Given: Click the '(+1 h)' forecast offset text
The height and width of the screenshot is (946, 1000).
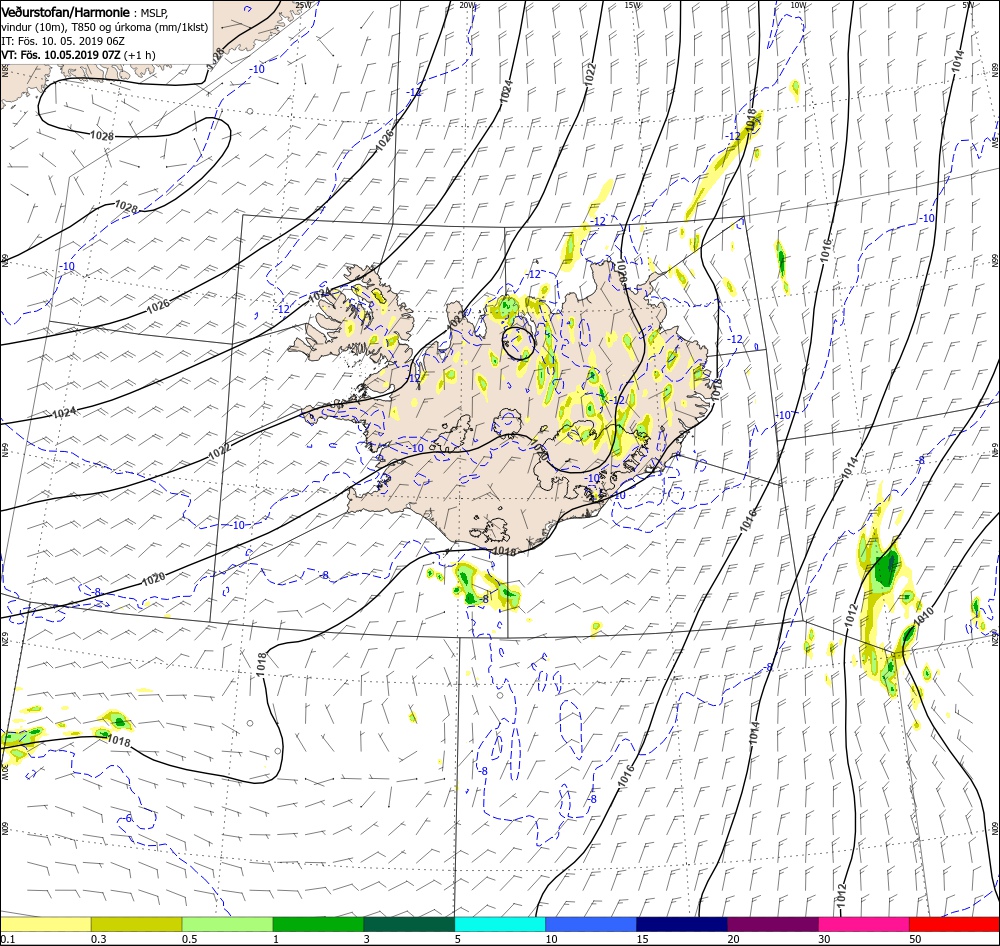Looking at the screenshot, I should tap(139, 55).
